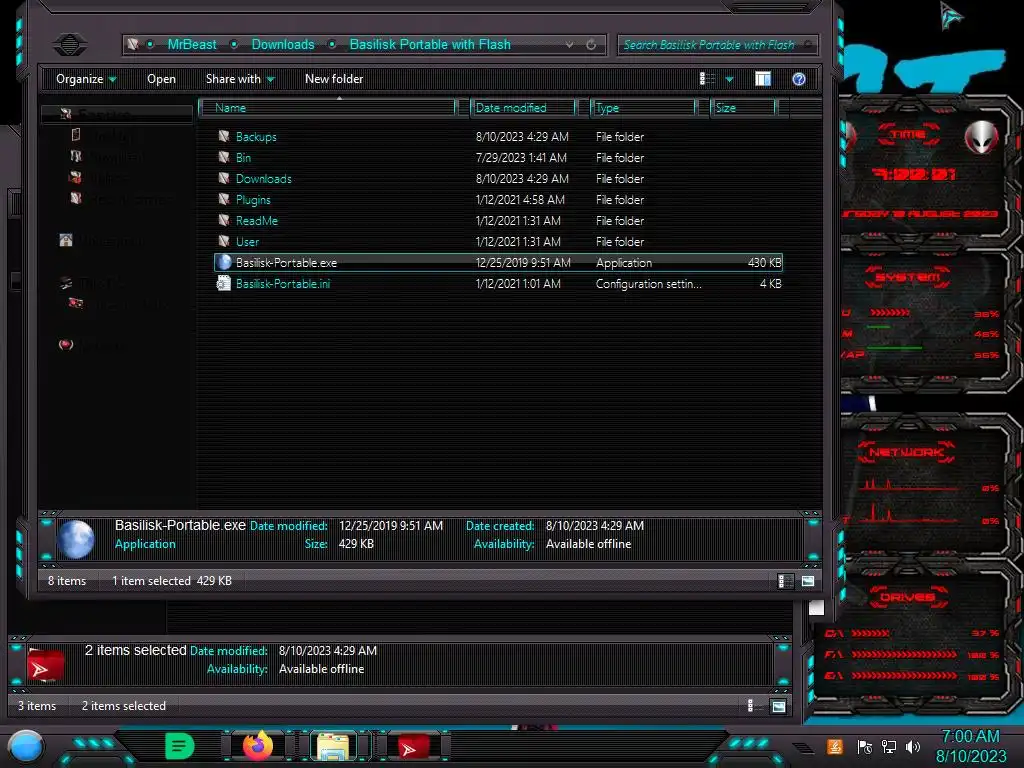Open the Action Center flag icon
Viewport: 1024px width, 768px height.
click(865, 747)
